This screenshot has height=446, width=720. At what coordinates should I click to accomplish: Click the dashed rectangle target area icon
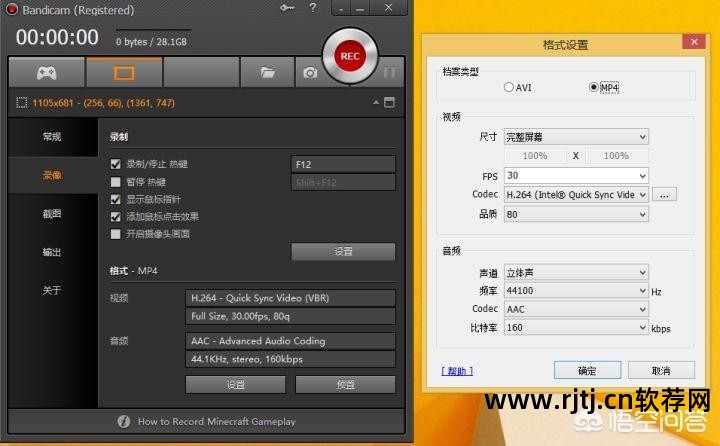(x=22, y=102)
